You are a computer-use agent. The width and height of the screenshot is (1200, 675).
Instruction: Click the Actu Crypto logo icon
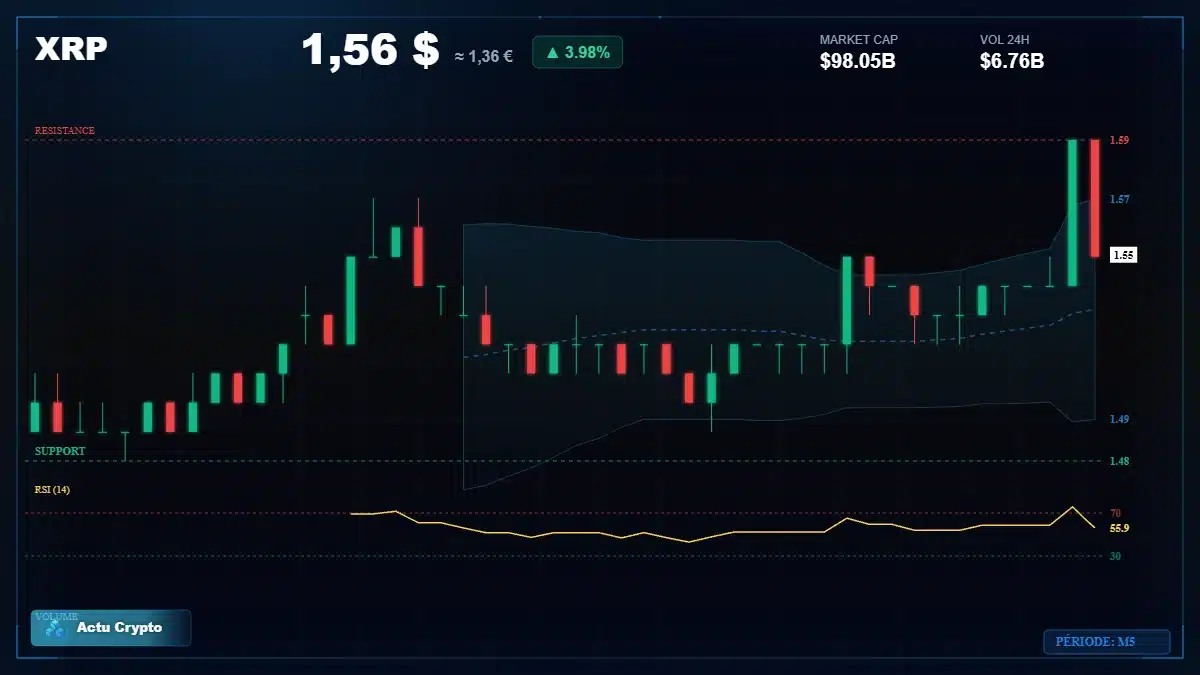(x=55, y=628)
